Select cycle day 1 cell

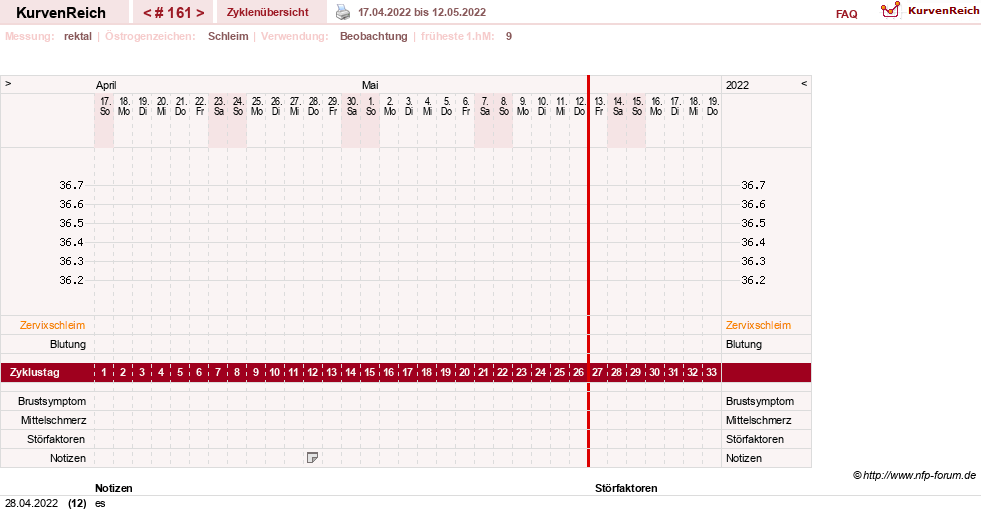(104, 372)
